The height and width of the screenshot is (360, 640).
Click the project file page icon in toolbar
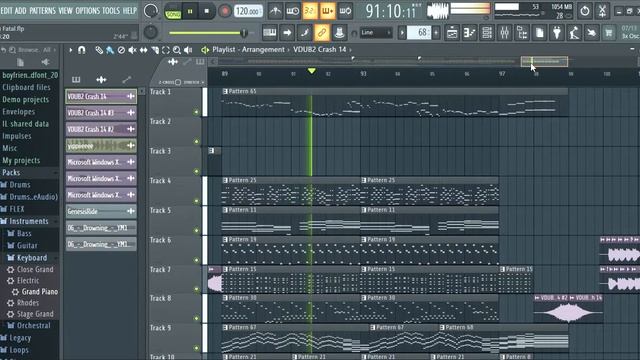(540, 33)
